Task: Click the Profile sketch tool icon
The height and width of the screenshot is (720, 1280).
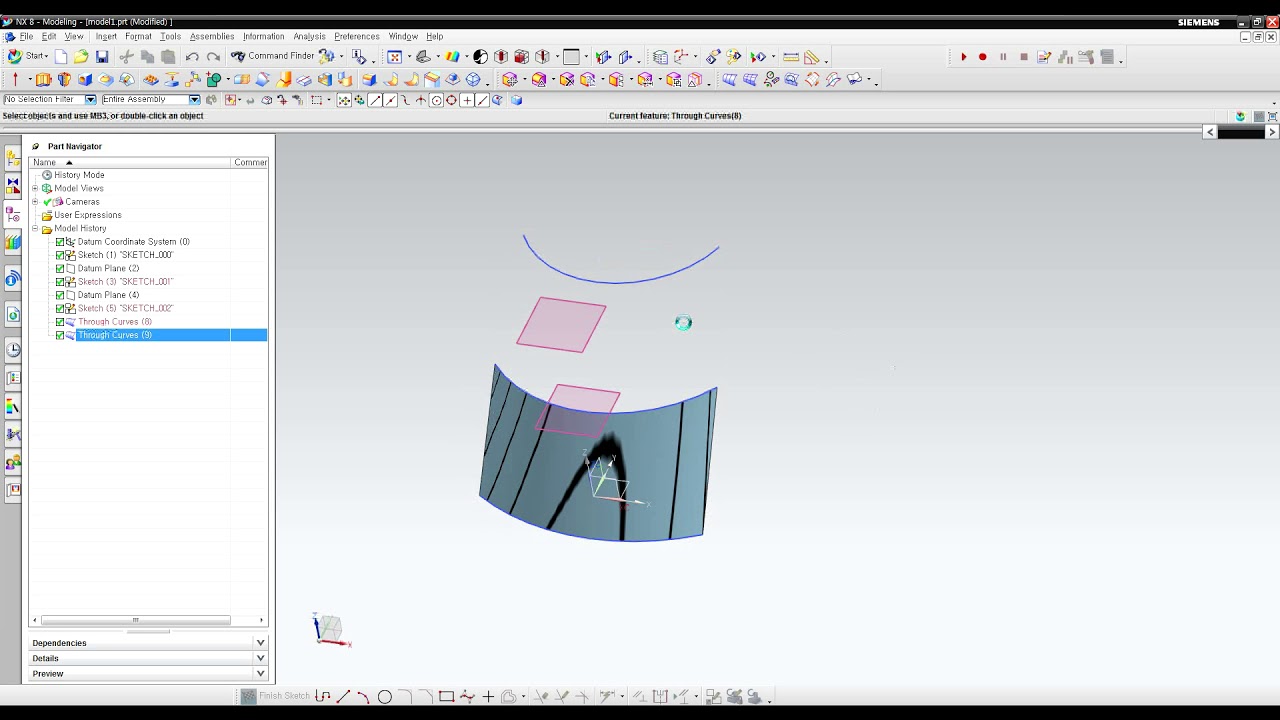Action: pyautogui.click(x=323, y=696)
